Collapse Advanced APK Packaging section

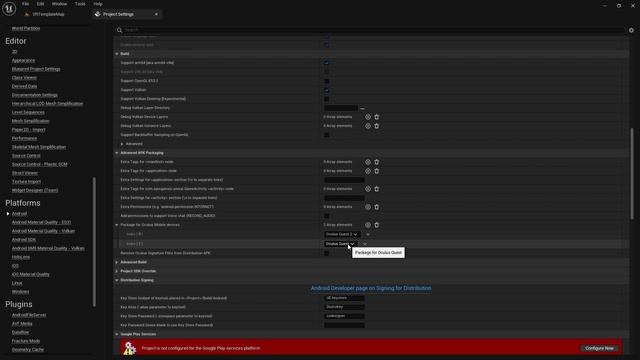point(117,153)
